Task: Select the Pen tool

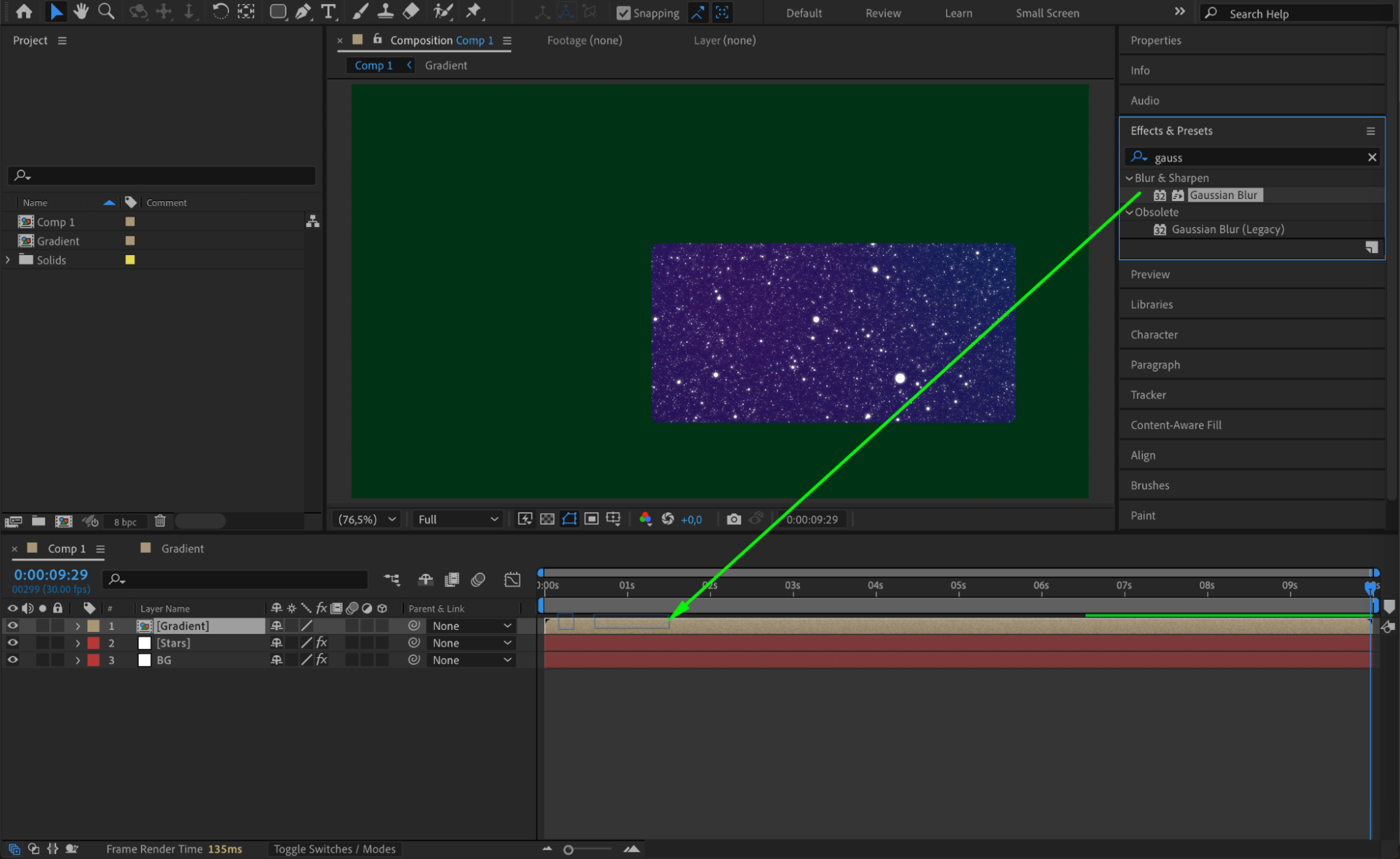Action: click(x=303, y=11)
